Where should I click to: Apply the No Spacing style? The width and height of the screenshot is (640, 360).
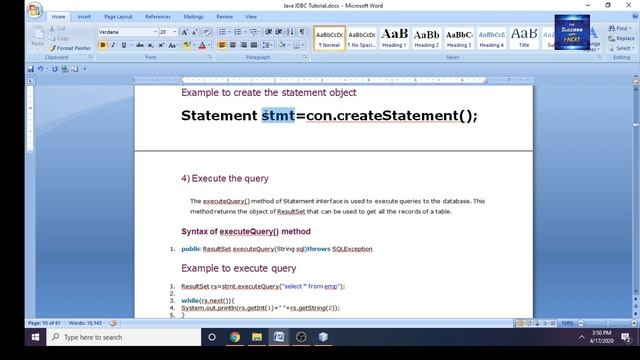pyautogui.click(x=362, y=38)
